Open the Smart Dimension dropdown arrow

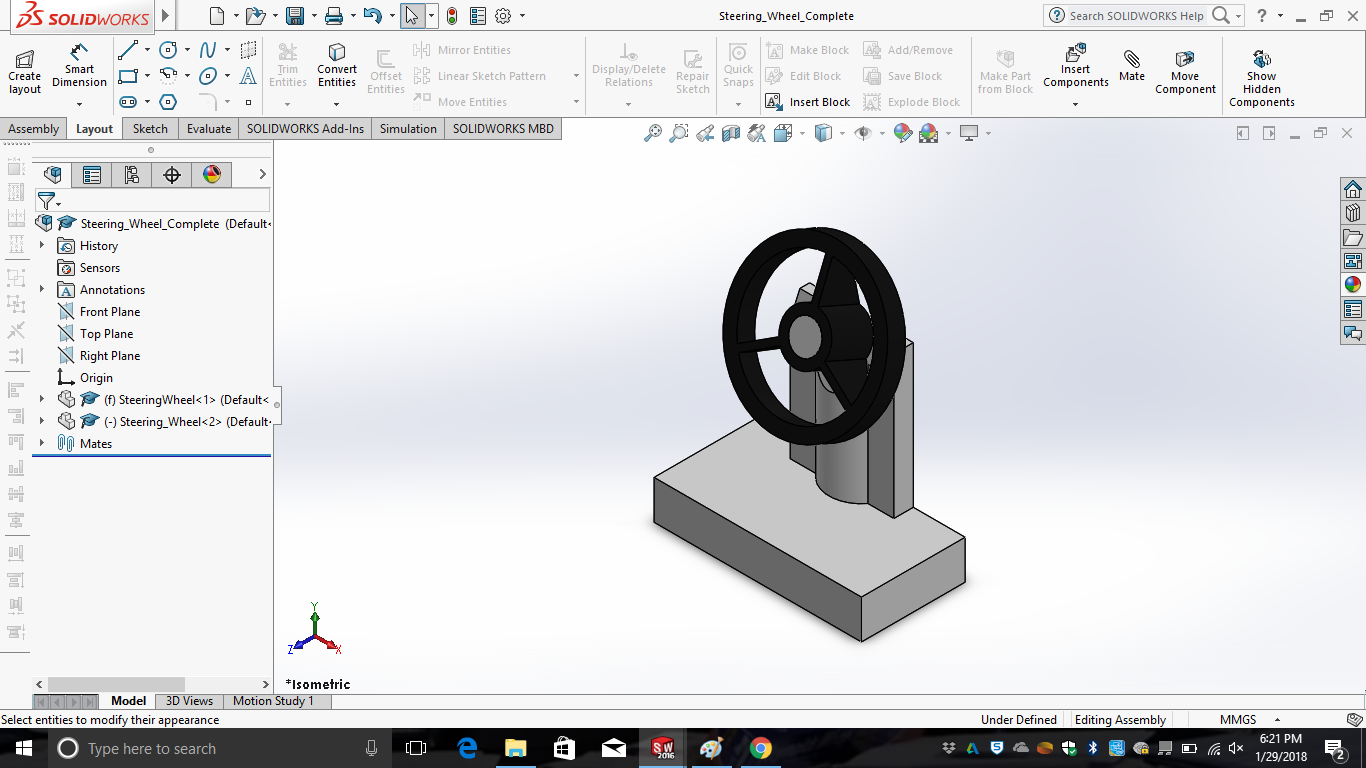79,103
